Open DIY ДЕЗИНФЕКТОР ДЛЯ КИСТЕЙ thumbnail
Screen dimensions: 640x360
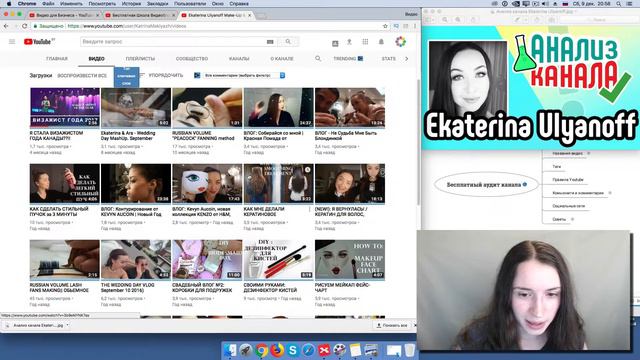[x=278, y=259]
